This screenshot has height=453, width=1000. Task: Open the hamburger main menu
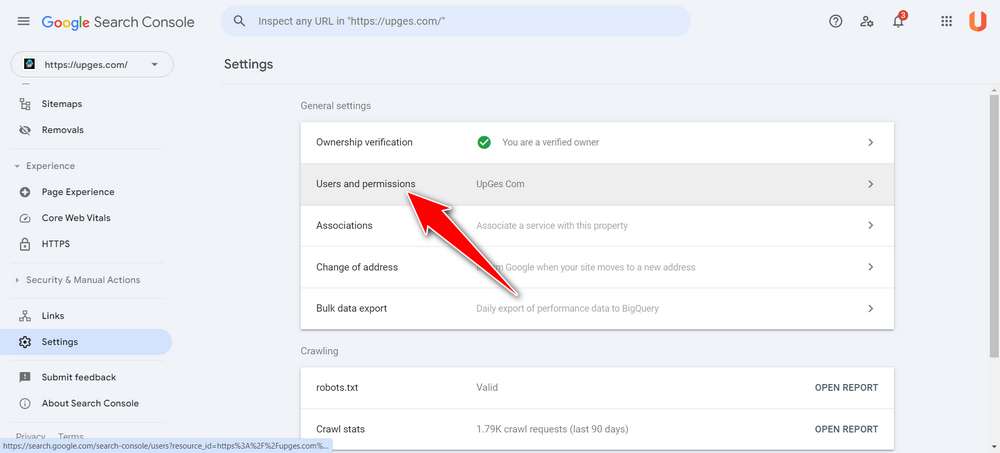point(24,21)
